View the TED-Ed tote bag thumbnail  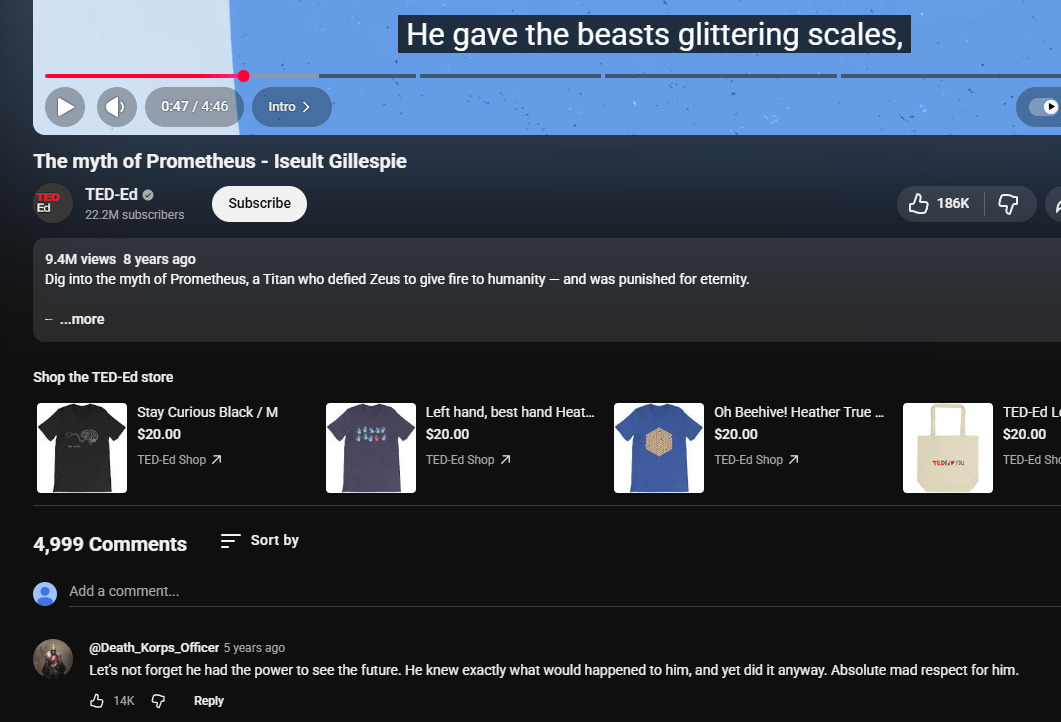[948, 448]
